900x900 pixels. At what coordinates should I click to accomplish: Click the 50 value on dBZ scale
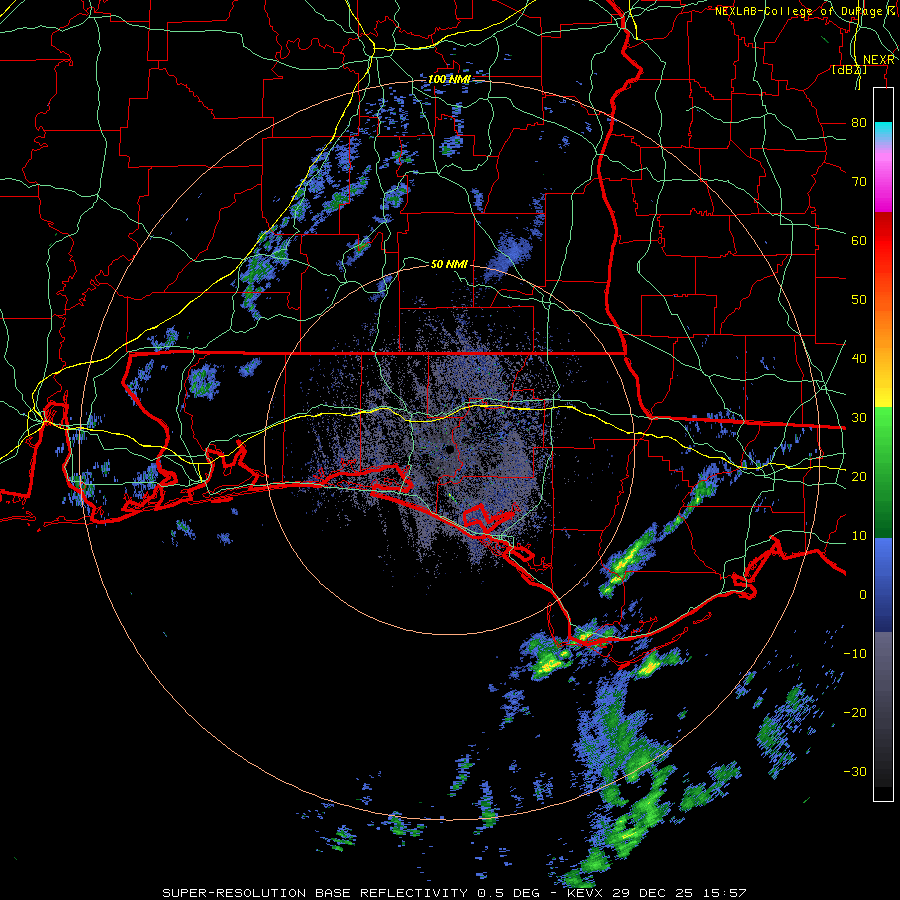859,300
